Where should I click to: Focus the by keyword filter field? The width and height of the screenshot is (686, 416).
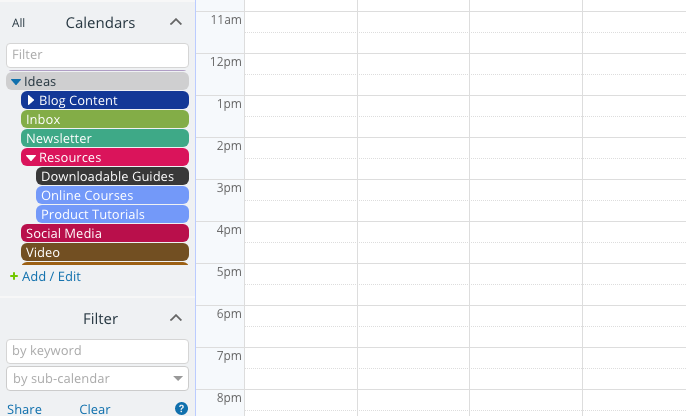pyautogui.click(x=98, y=351)
